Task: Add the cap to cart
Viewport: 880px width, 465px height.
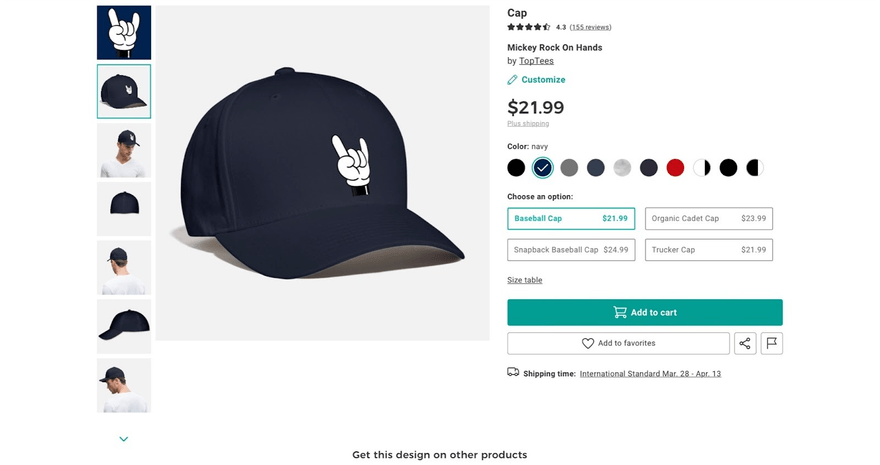Action: coord(644,312)
